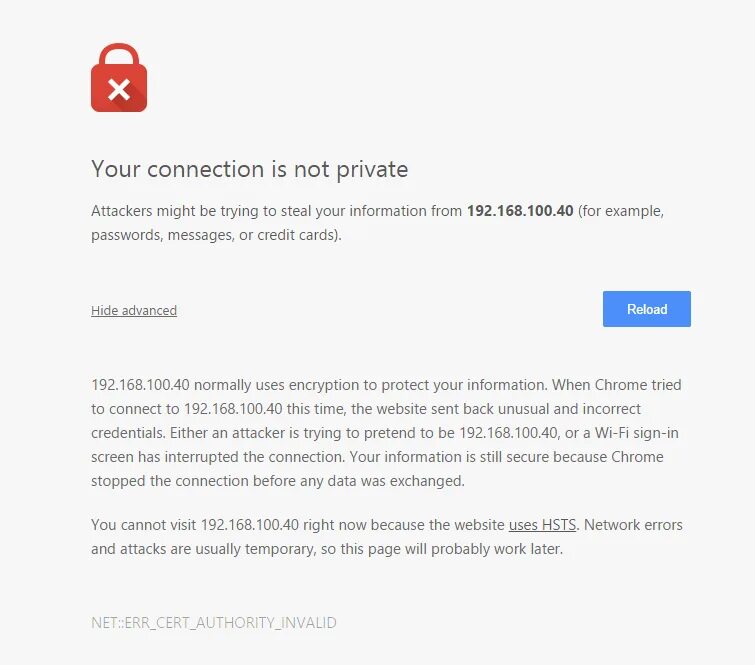Click "this page will probably work later" text
The height and width of the screenshot is (665, 755).
pyautogui.click(x=450, y=549)
